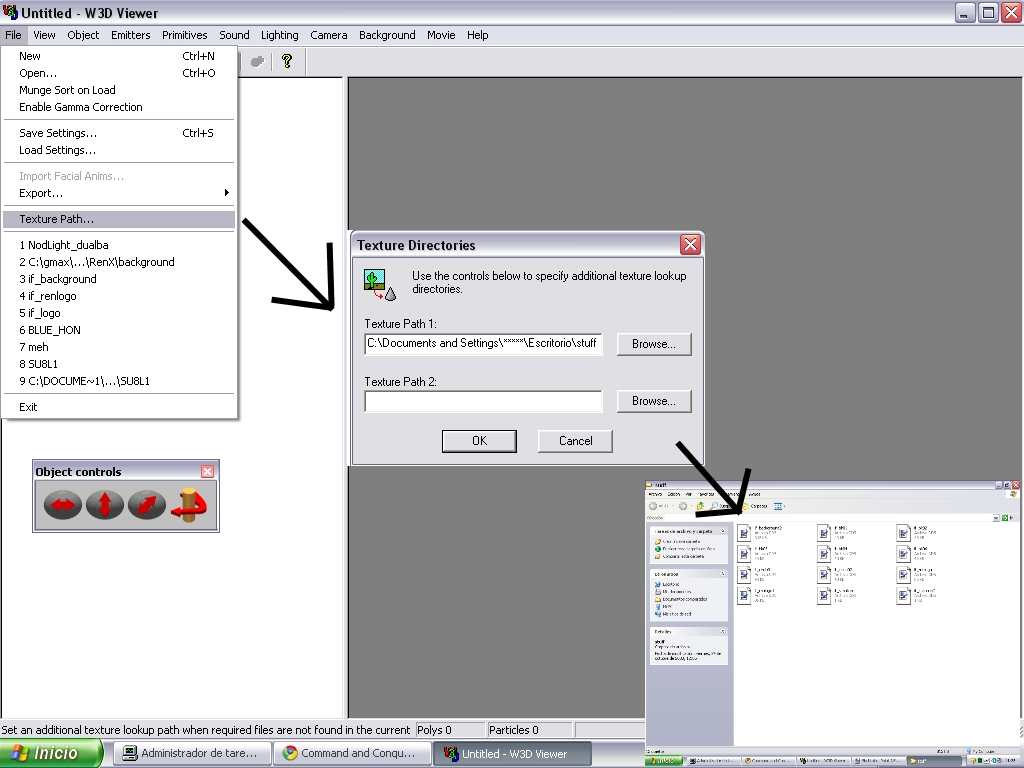Open the Emitters menu

click(x=130, y=35)
